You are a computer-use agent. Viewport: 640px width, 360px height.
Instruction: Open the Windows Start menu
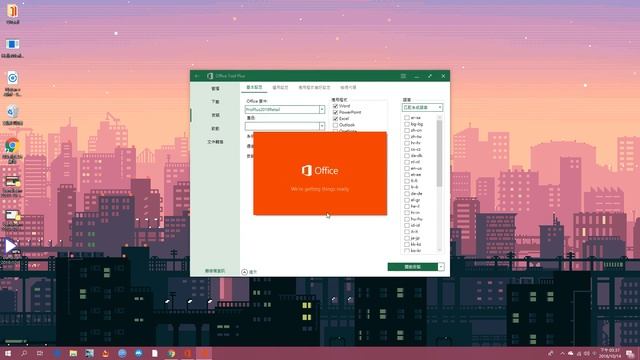click(x=8, y=353)
